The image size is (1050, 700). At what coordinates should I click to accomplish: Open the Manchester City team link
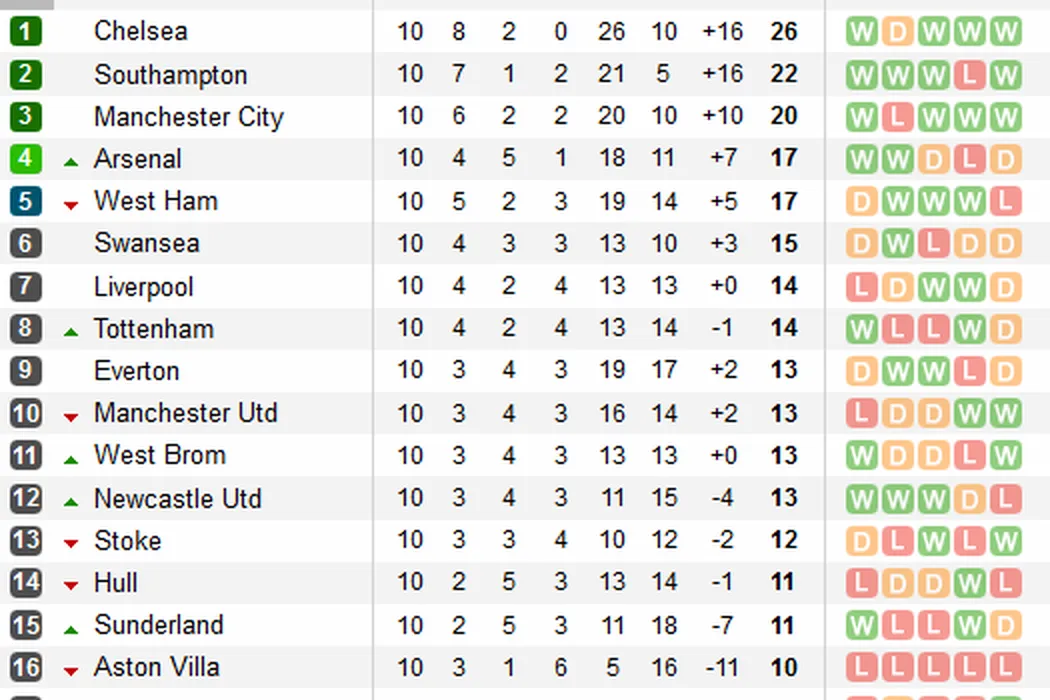click(x=188, y=117)
